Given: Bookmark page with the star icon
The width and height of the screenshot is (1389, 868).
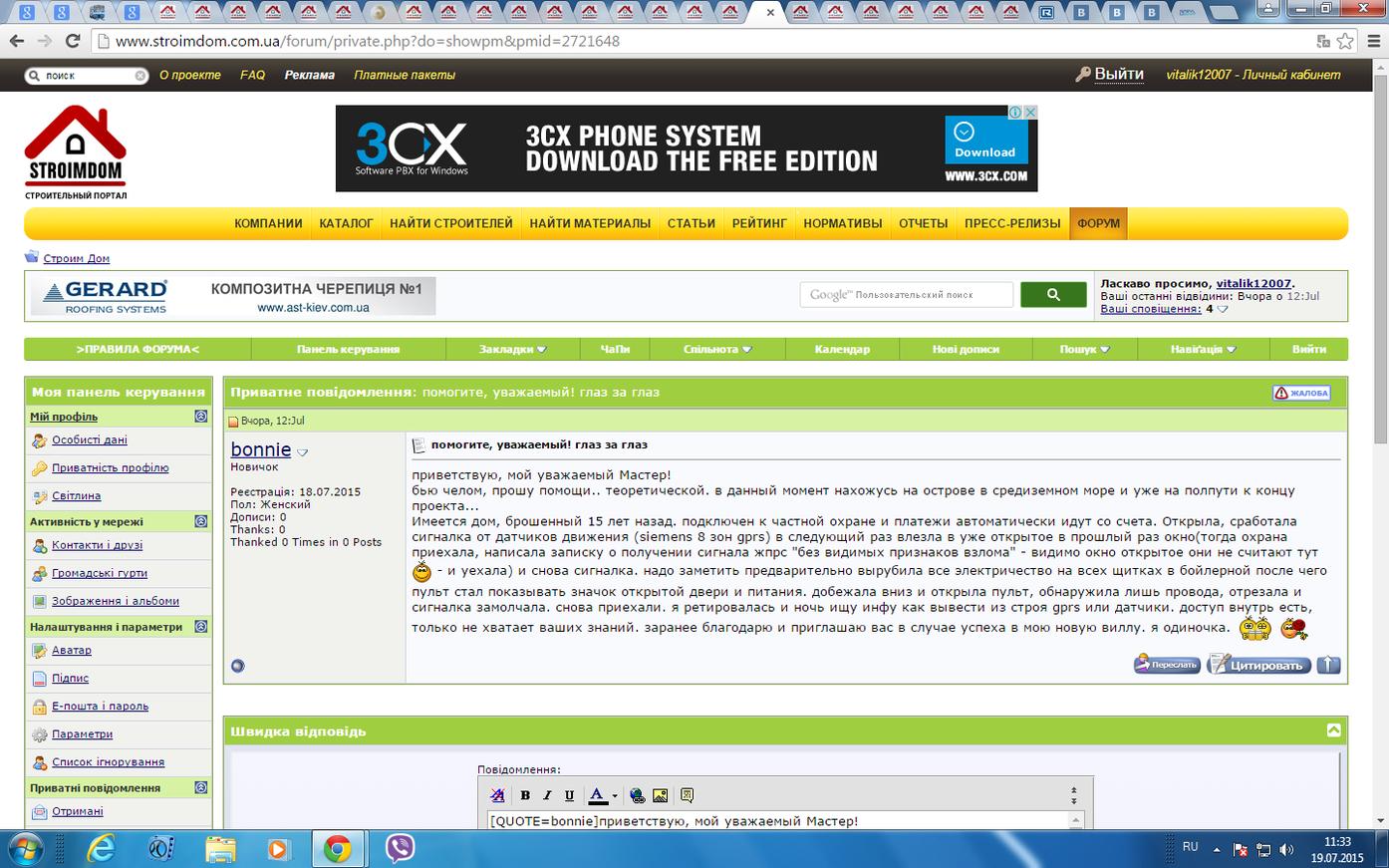Looking at the screenshot, I should pyautogui.click(x=1345, y=41).
